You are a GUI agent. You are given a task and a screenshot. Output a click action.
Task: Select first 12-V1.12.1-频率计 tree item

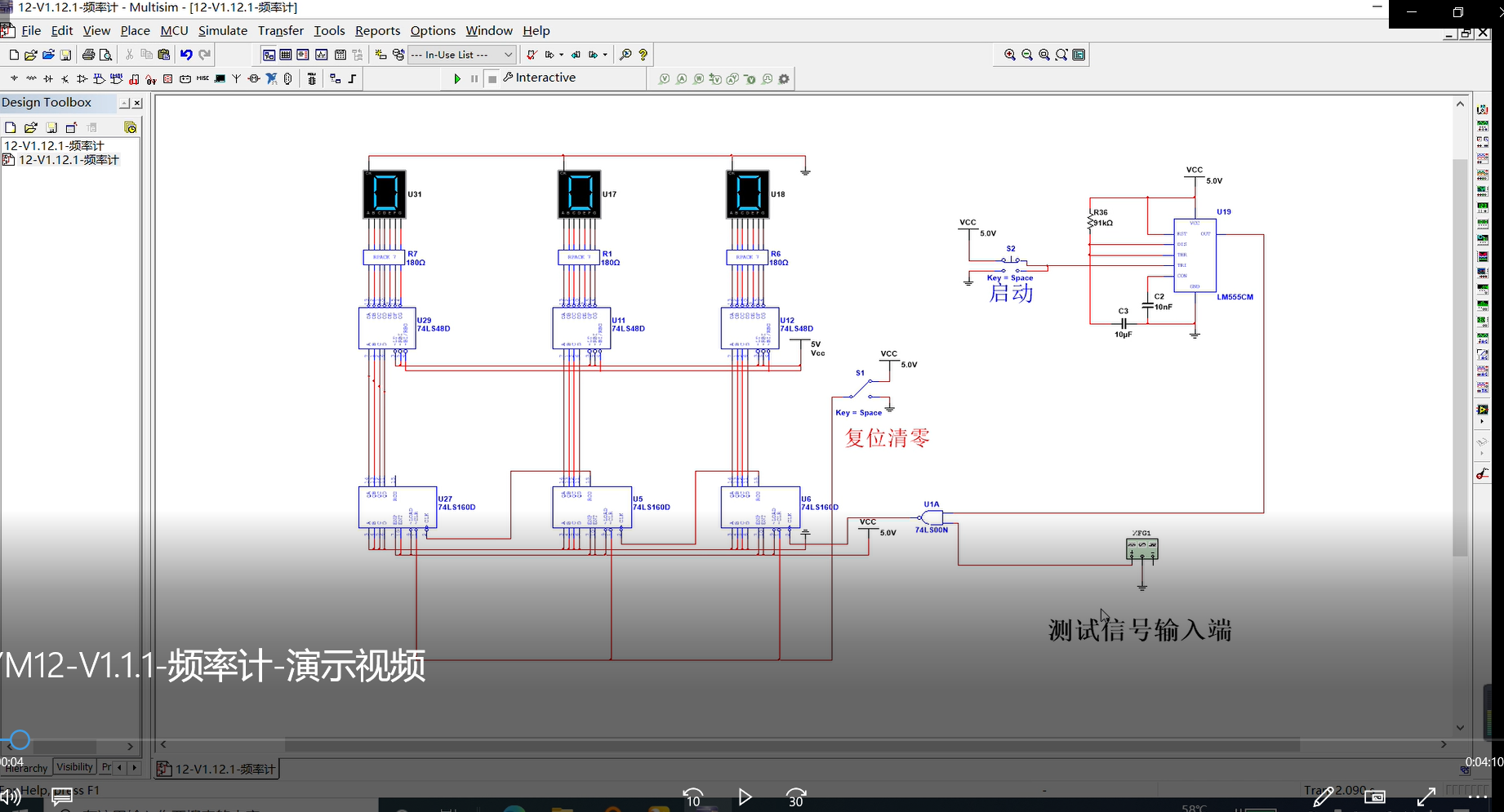[54, 145]
